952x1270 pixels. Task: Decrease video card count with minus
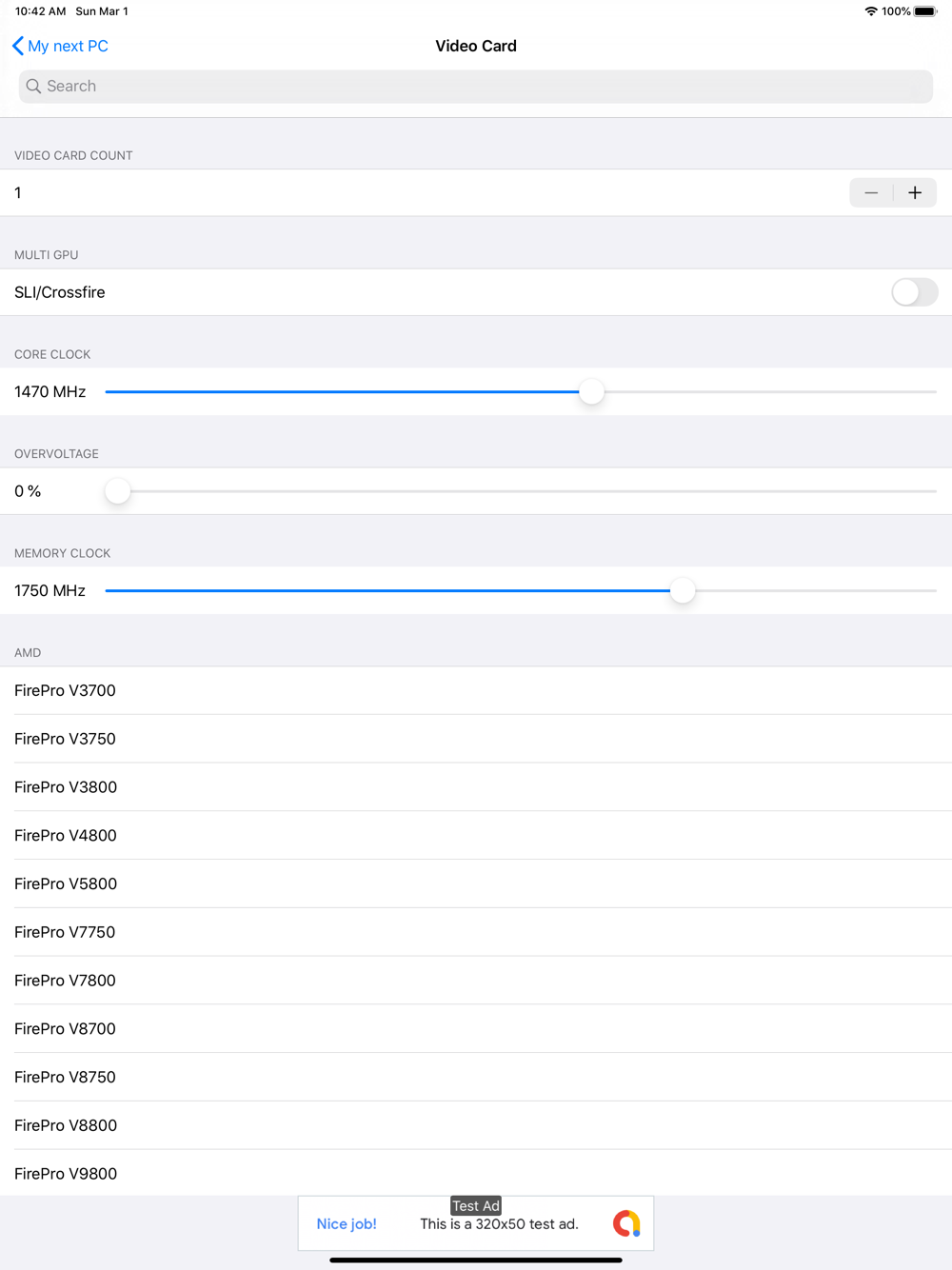point(871,192)
